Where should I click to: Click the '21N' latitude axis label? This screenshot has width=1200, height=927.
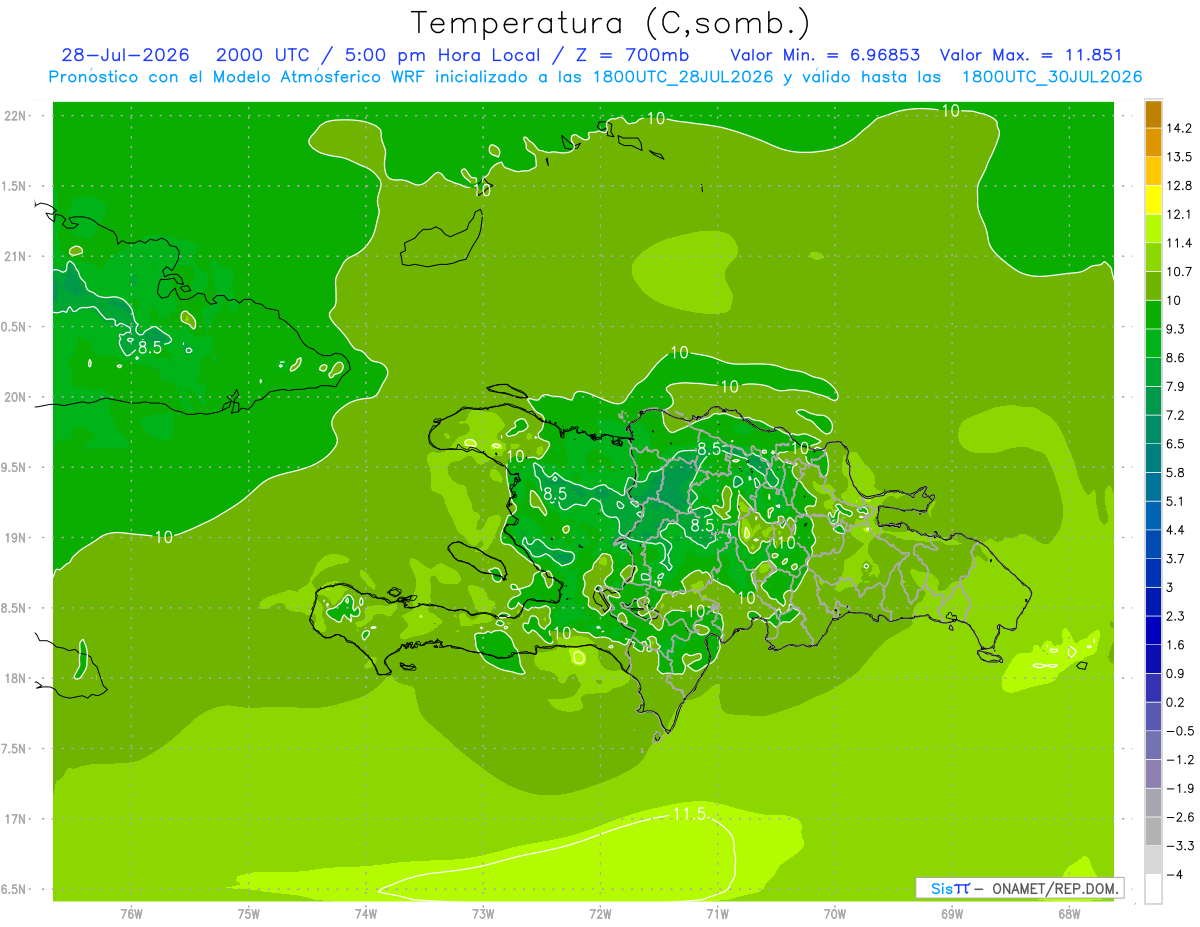point(17,256)
